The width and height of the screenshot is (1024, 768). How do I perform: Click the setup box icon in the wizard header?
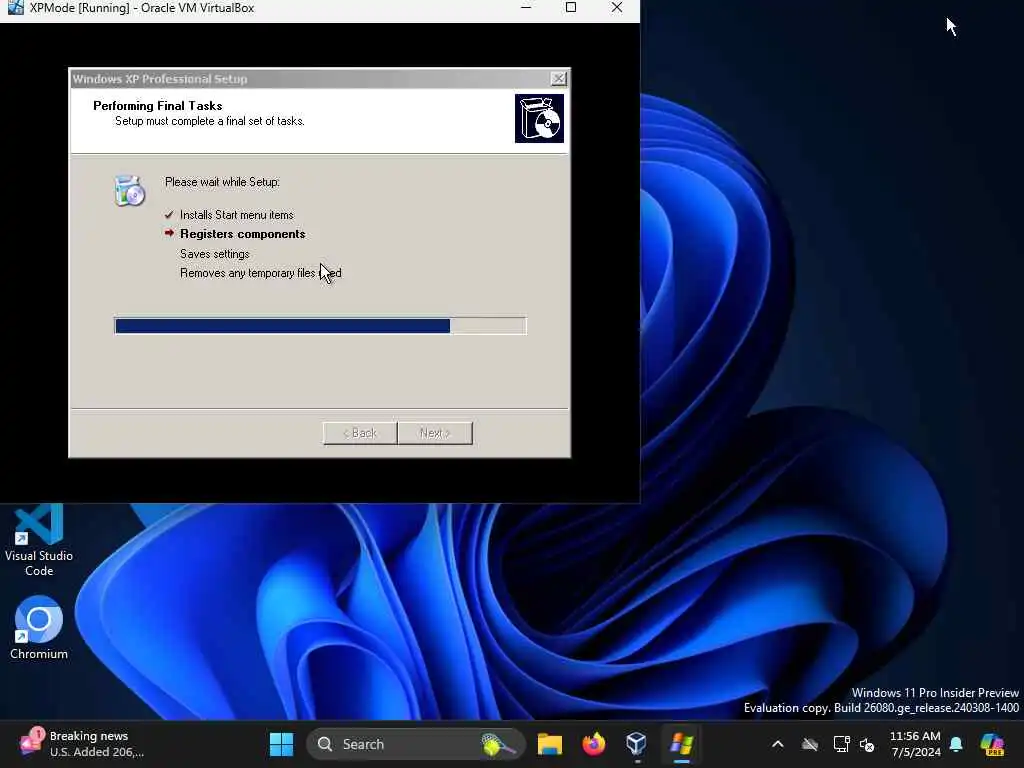[539, 118]
